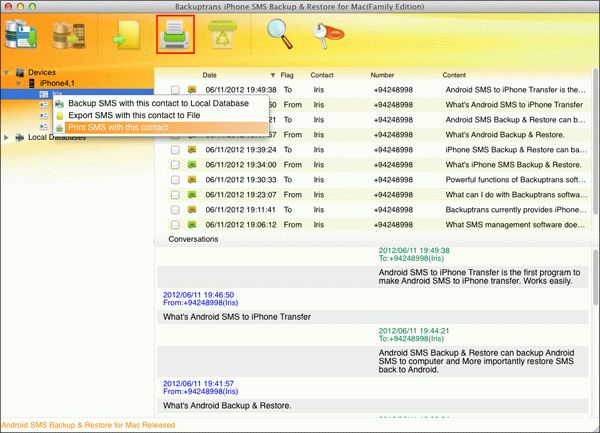Tick checkbox for 19:11:41 message

pos(175,210)
